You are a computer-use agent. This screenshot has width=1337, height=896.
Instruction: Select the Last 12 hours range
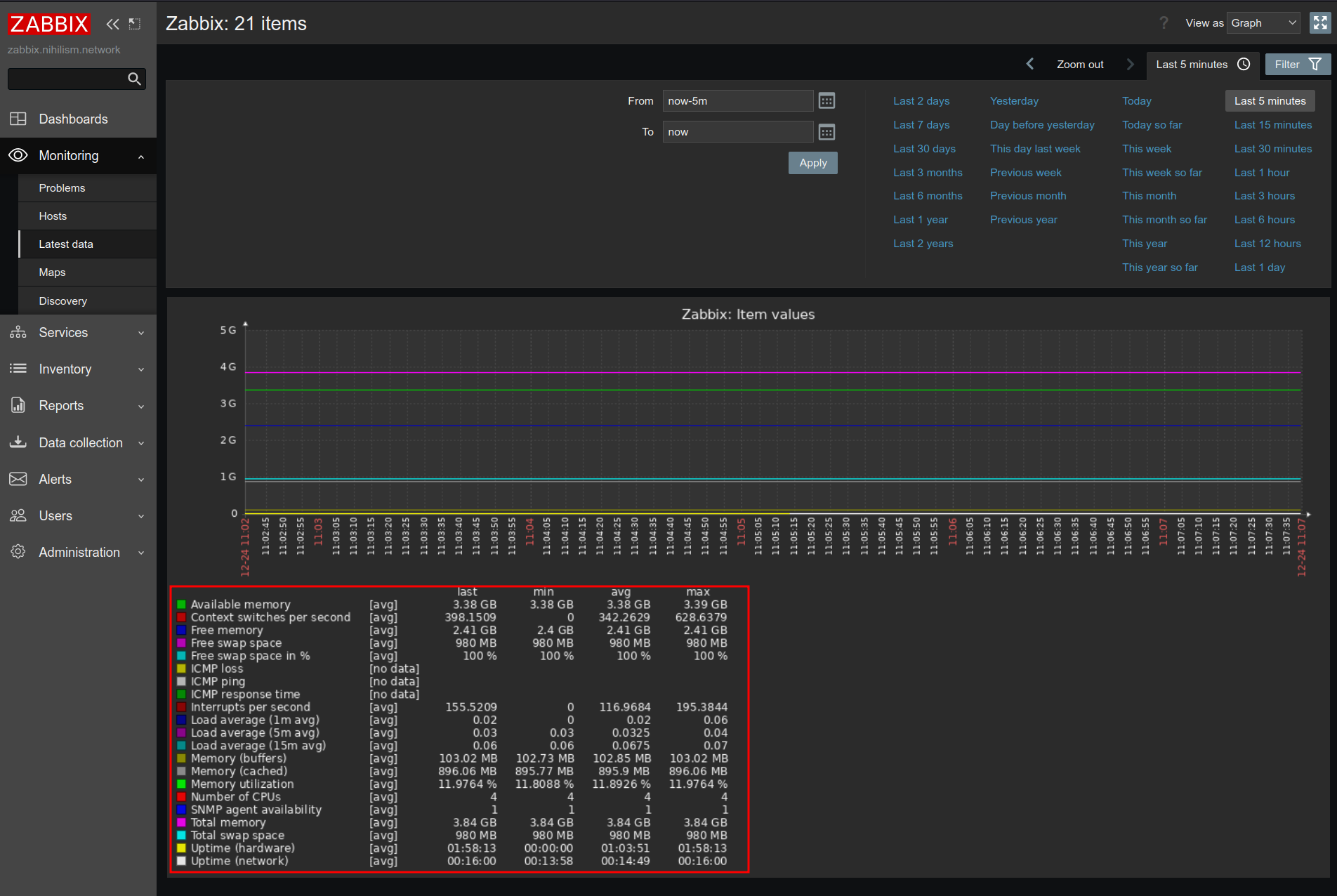[x=1267, y=244]
